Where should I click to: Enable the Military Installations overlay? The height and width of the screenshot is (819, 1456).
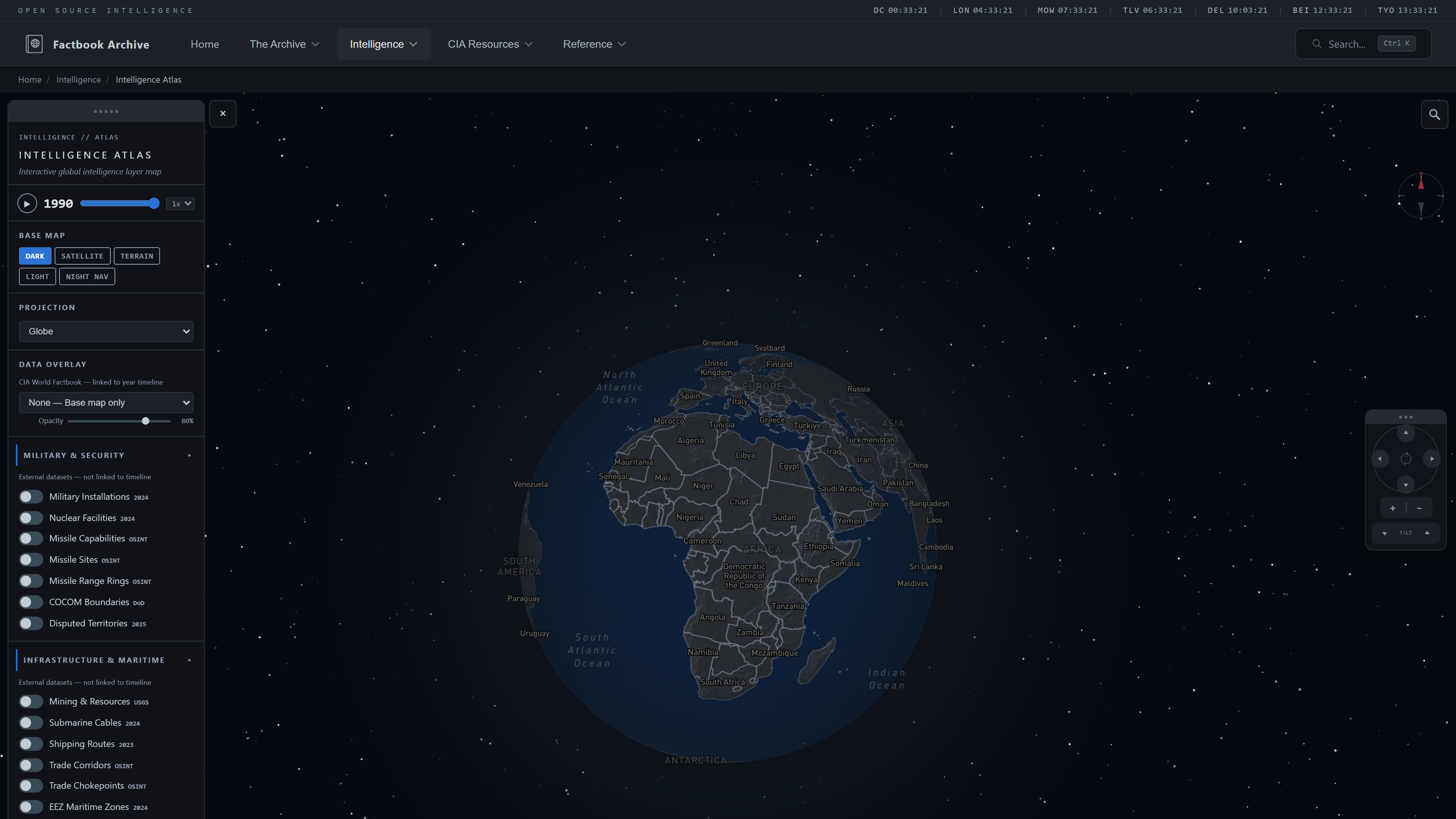pyautogui.click(x=31, y=496)
